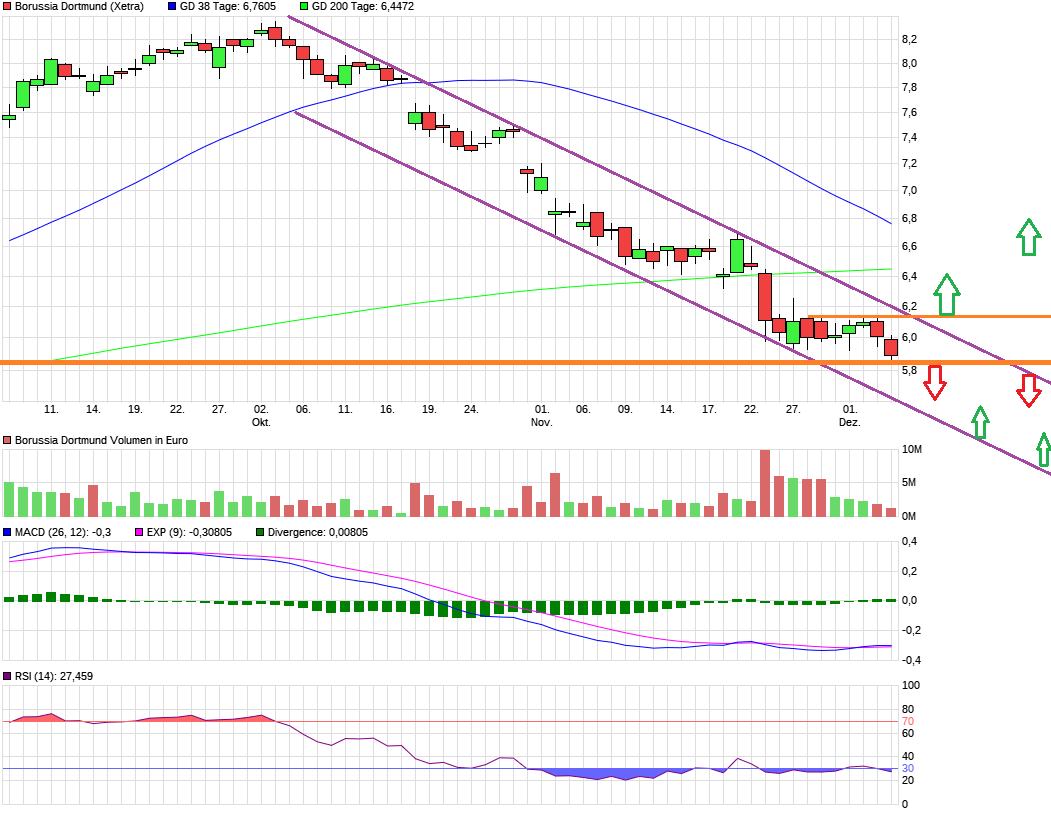Select the 'Borussia Dortmund (Xetra)' legend label
The width and height of the screenshot is (1051, 814).
coord(79,6)
